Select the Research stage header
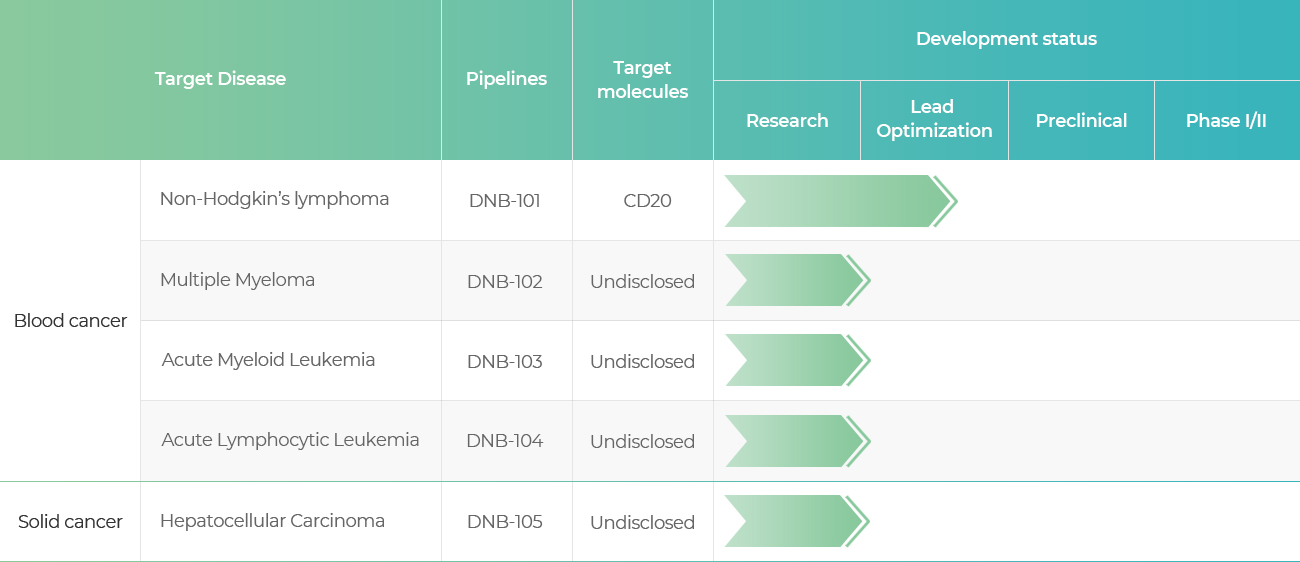 pyautogui.click(x=787, y=121)
